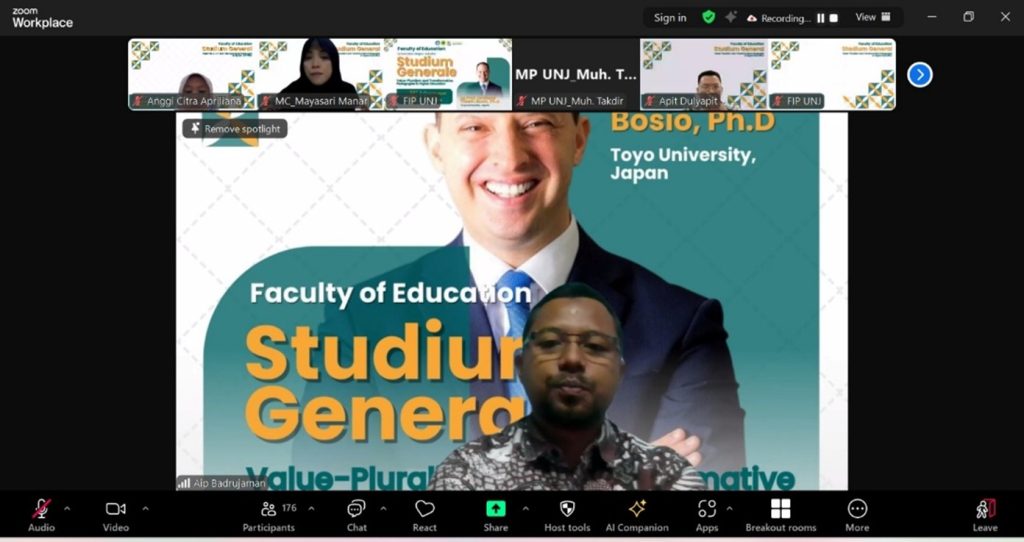Pause the cloud recording
The image size is (1024, 542).
[821, 18]
